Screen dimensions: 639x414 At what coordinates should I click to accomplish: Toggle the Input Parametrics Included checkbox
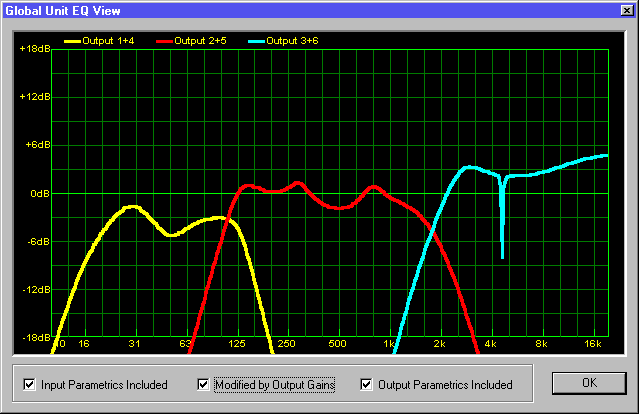[x=28, y=384]
